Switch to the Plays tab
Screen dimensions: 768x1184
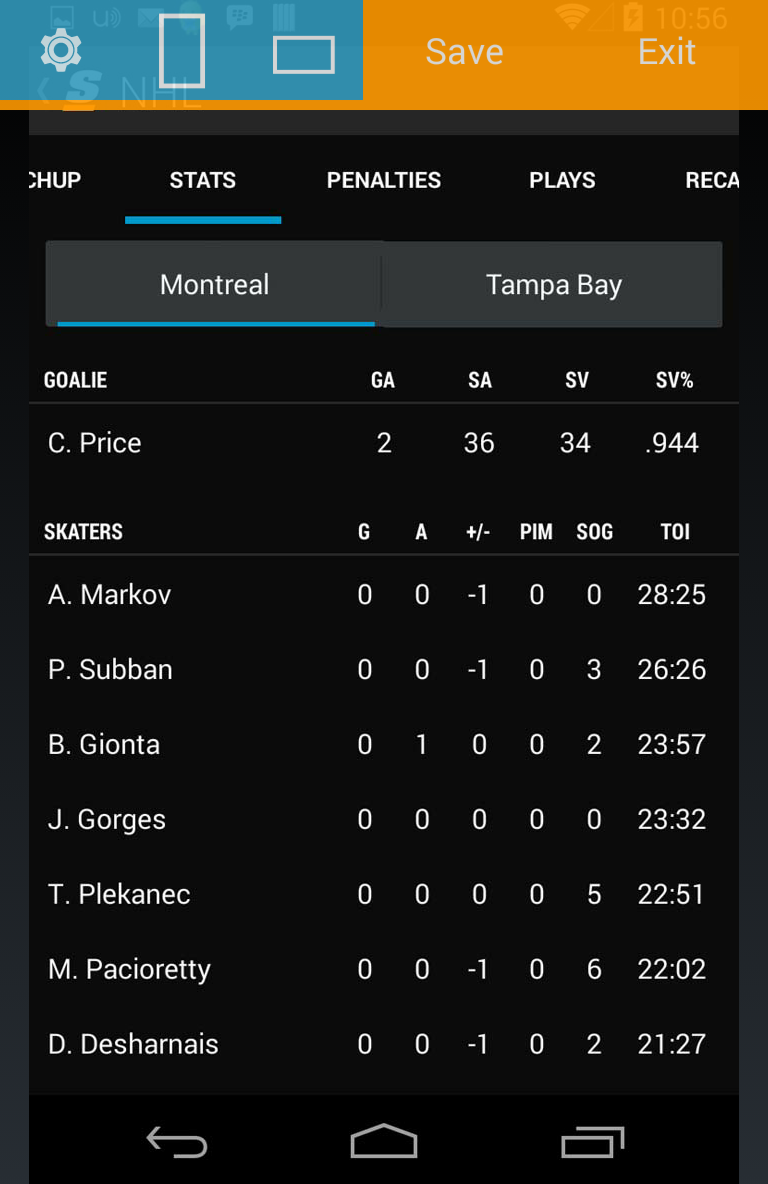[x=562, y=180]
